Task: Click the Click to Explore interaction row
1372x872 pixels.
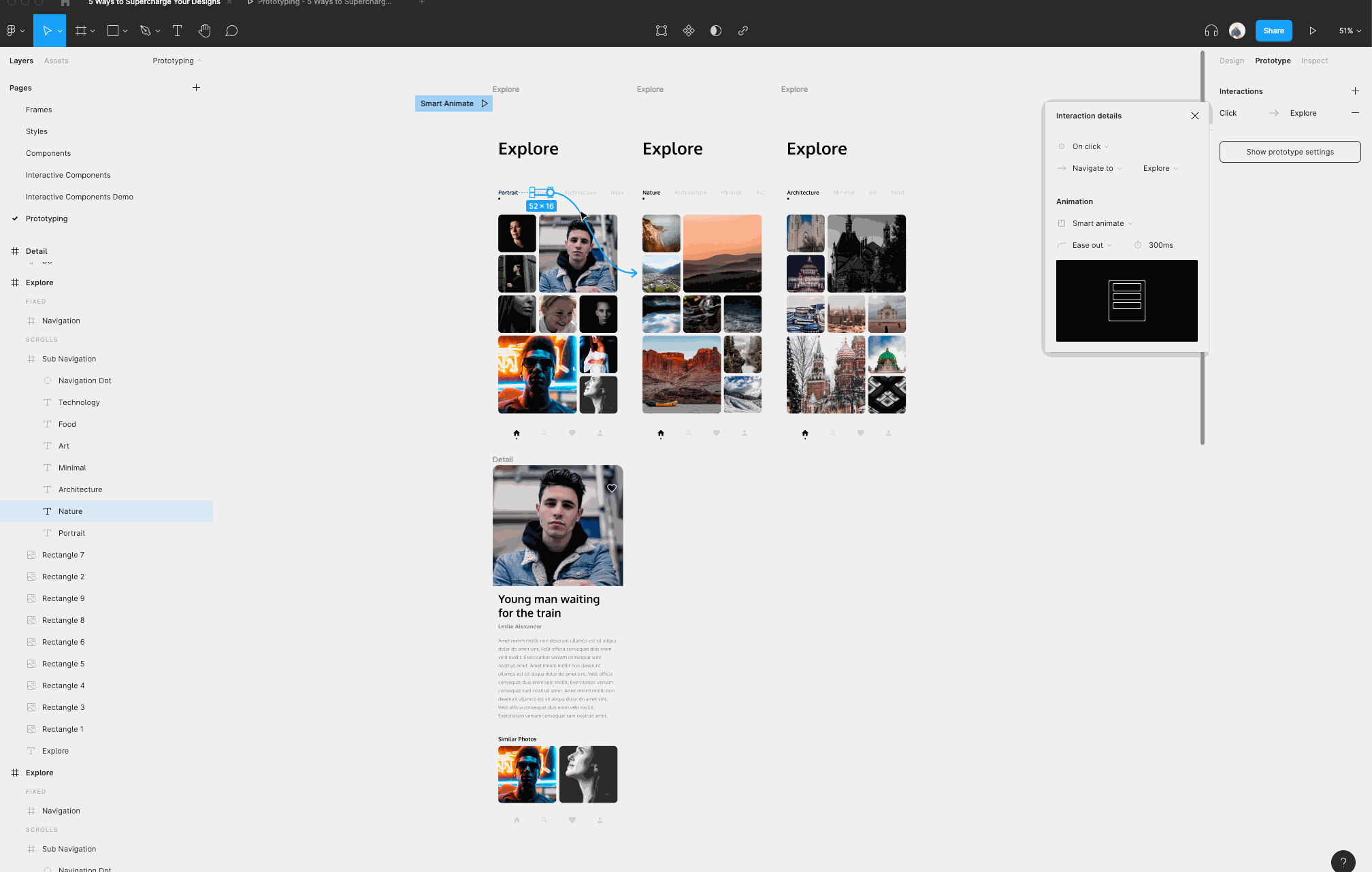Action: pyautogui.click(x=1279, y=113)
